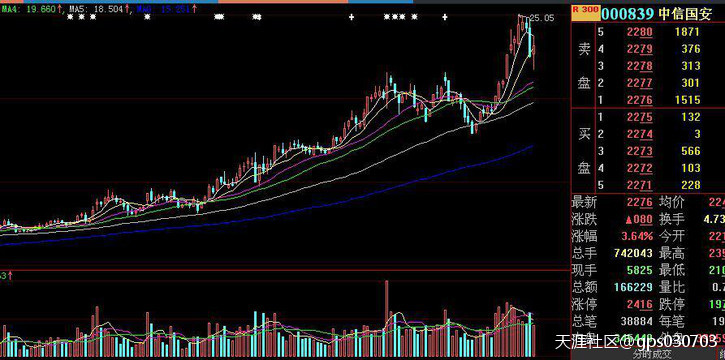The height and width of the screenshot is (360, 725).
Task: Click the 最低 label
Action: tap(671, 270)
